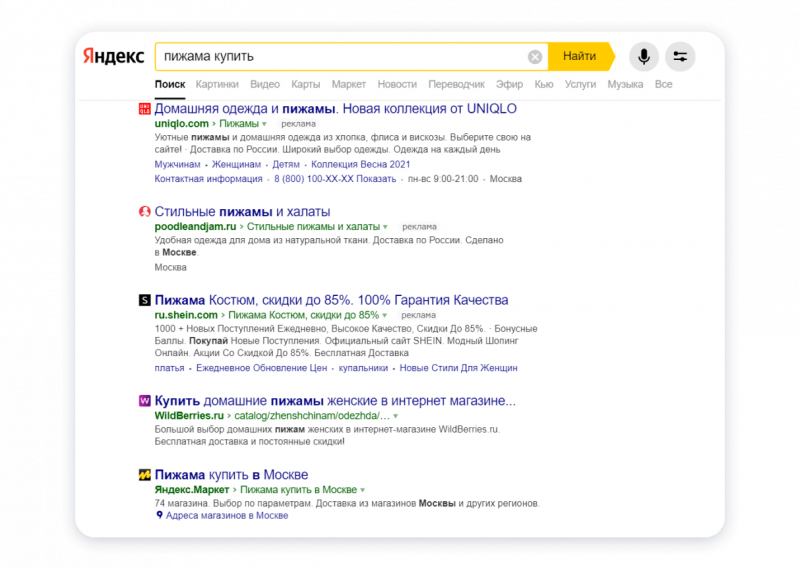Screen dimensions: 800x569
Task: Click the Яндекс logo
Action: (114, 56)
